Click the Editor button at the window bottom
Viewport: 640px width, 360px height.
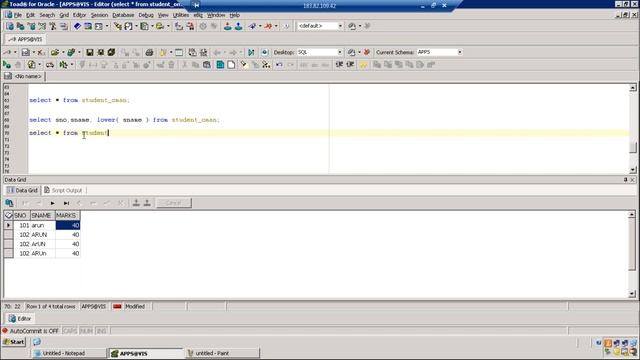[x=20, y=318]
